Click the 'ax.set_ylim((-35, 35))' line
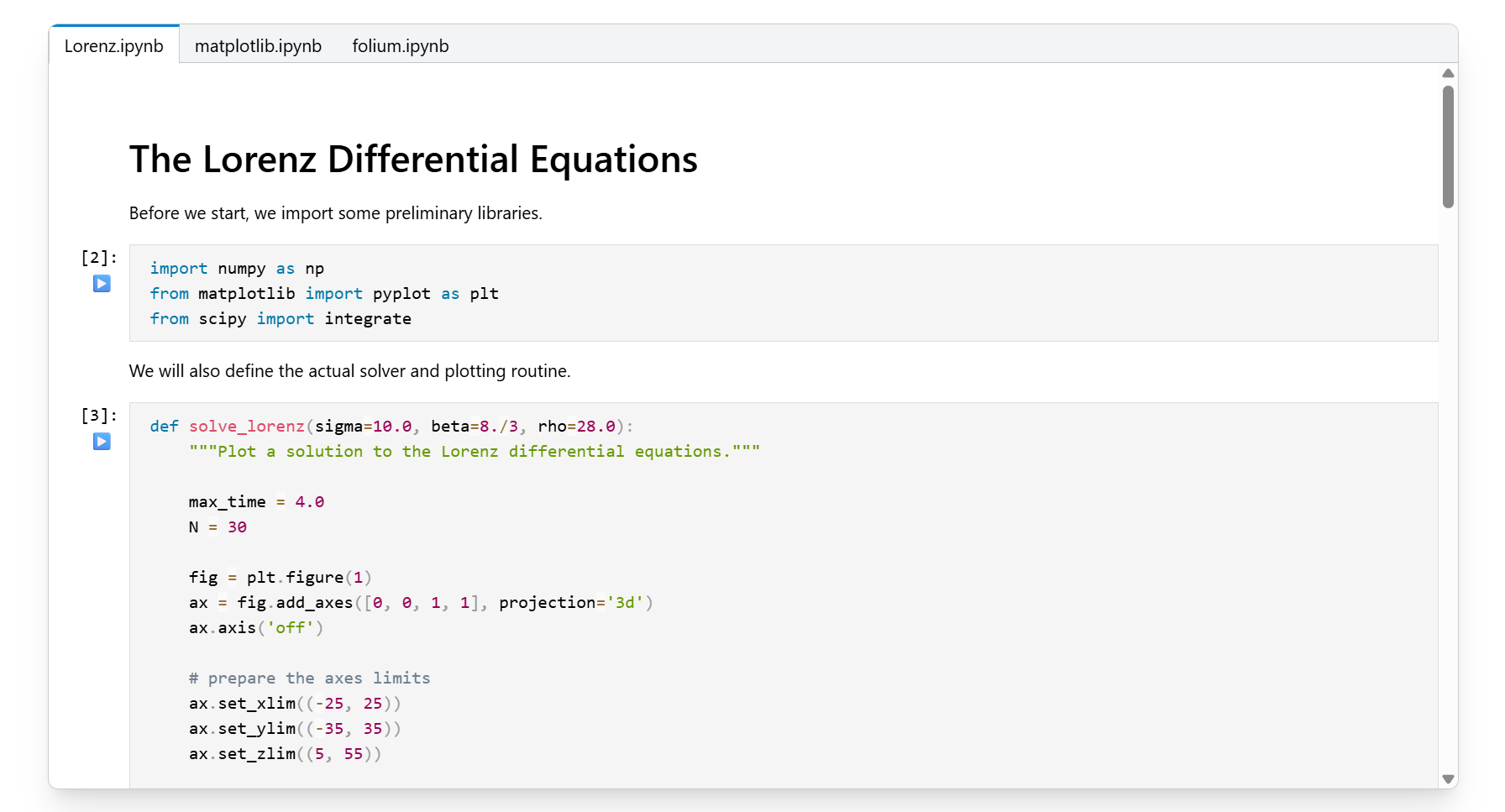Image resolution: width=1505 pixels, height=812 pixels. [295, 729]
